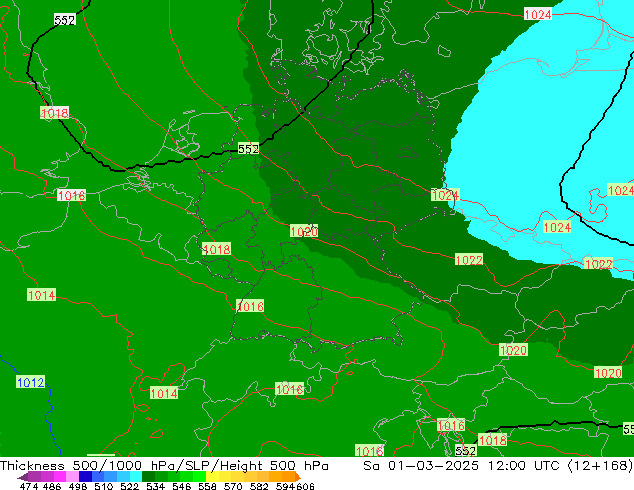Click the legend value '534'
The width and height of the screenshot is (634, 490).
[155, 486]
